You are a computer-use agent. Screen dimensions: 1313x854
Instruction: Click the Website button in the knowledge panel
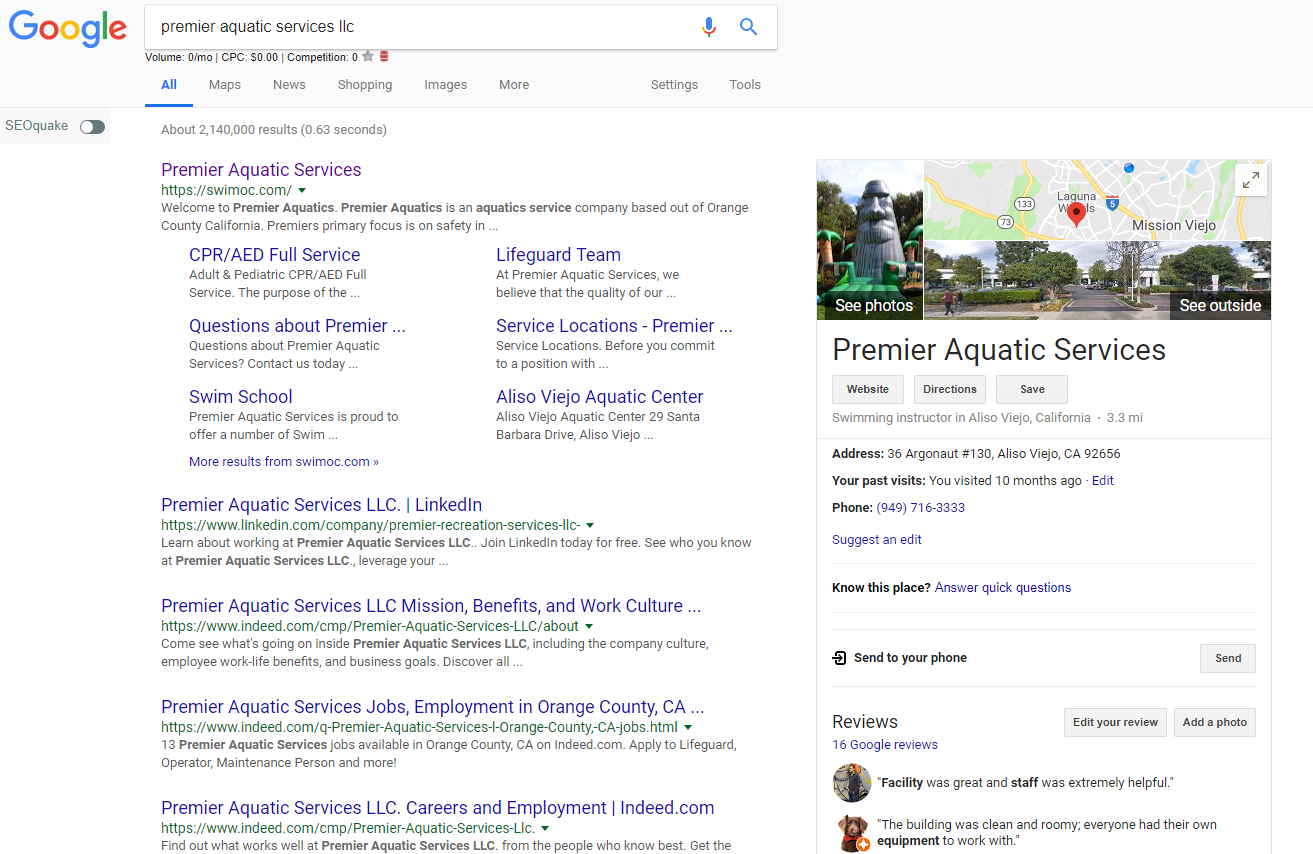868,389
